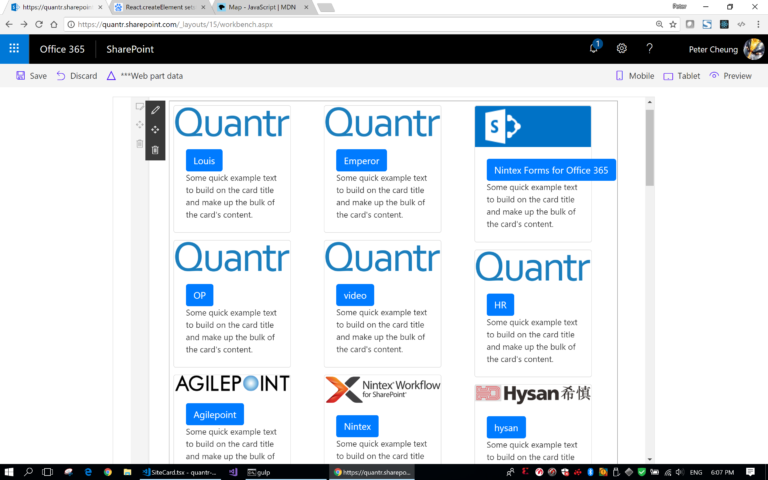Click the Emperor button
This screenshot has height=480, width=768.
pos(361,160)
